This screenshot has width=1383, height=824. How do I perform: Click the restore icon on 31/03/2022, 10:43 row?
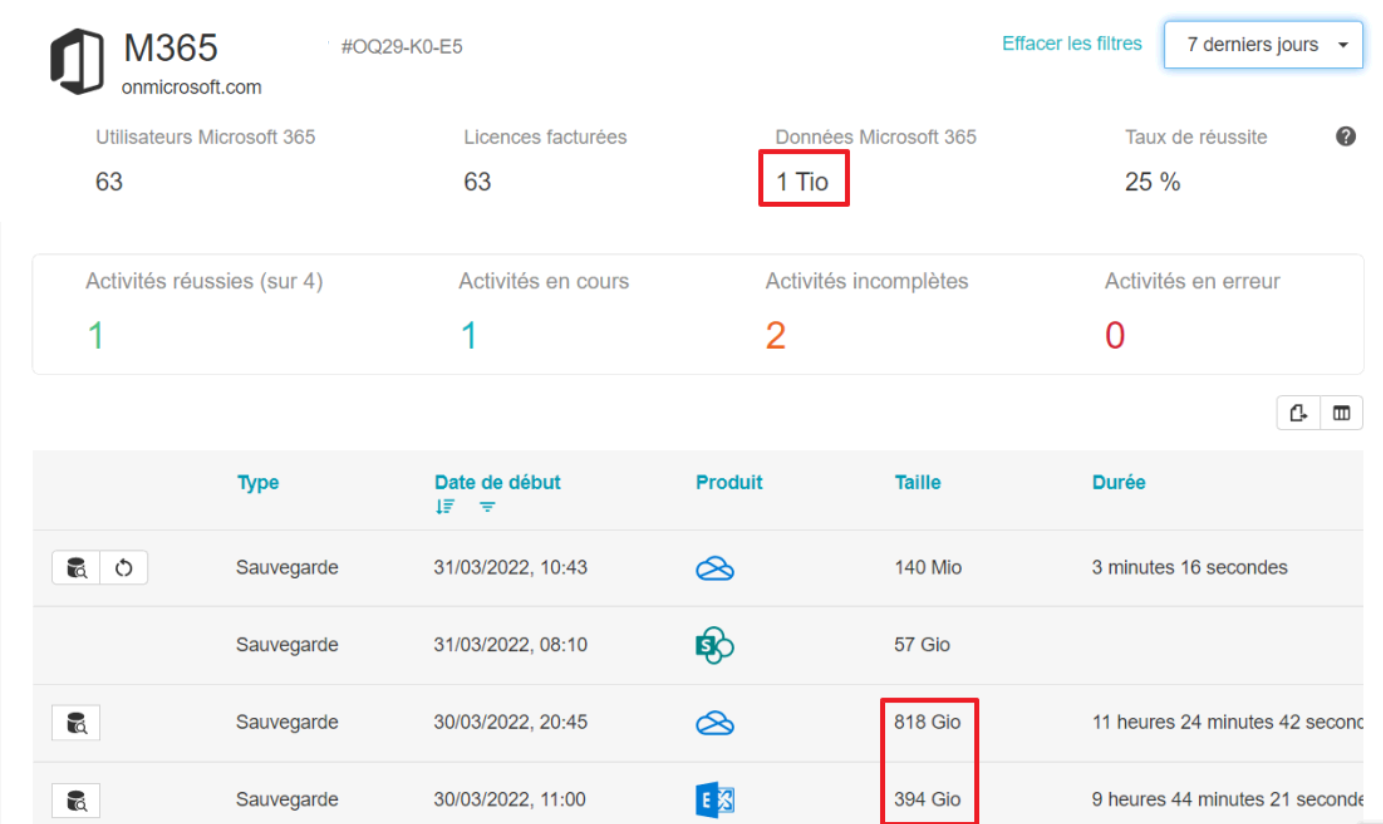(x=124, y=569)
